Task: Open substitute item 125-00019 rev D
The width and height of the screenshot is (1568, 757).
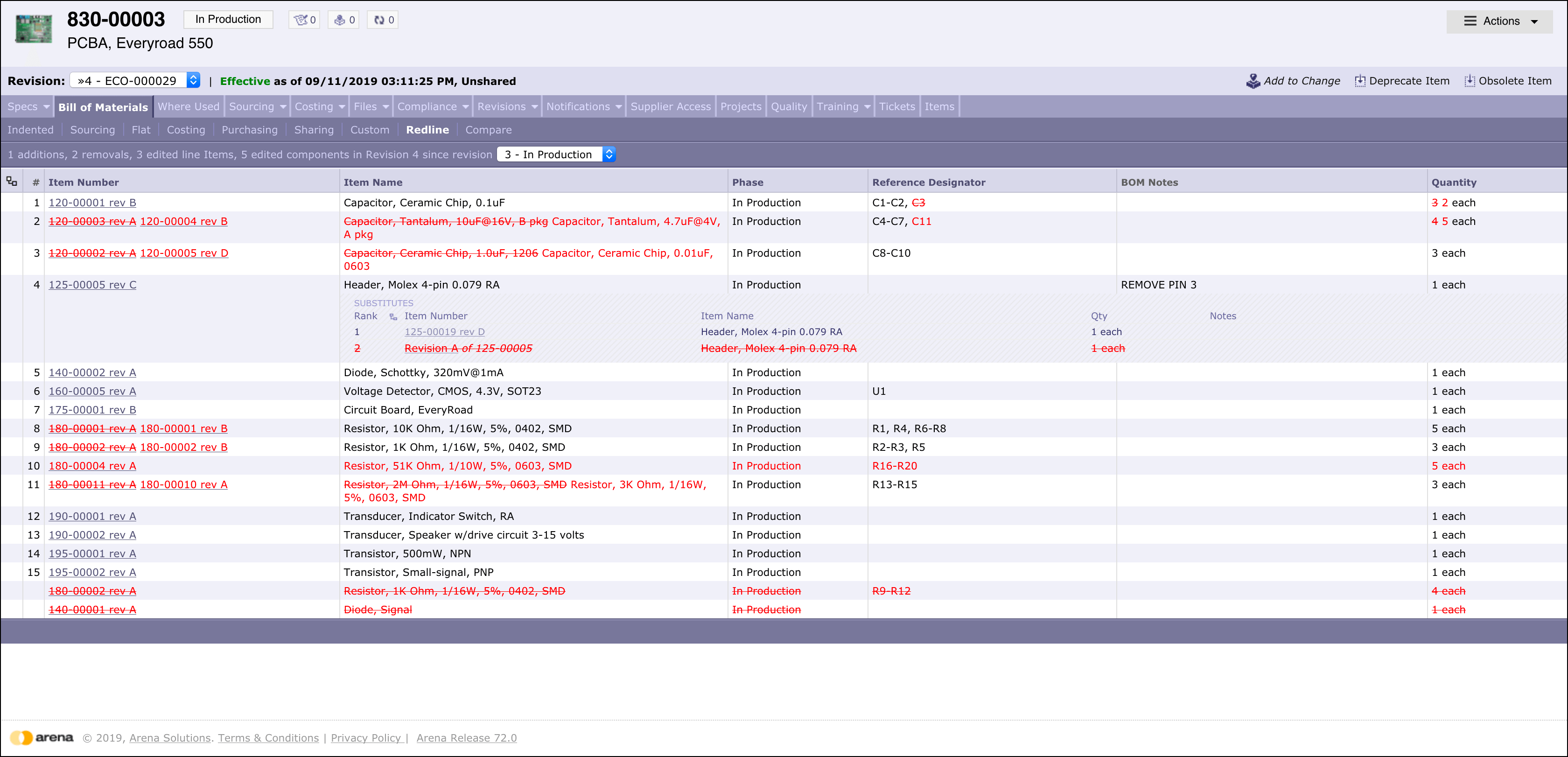Action: (445, 332)
